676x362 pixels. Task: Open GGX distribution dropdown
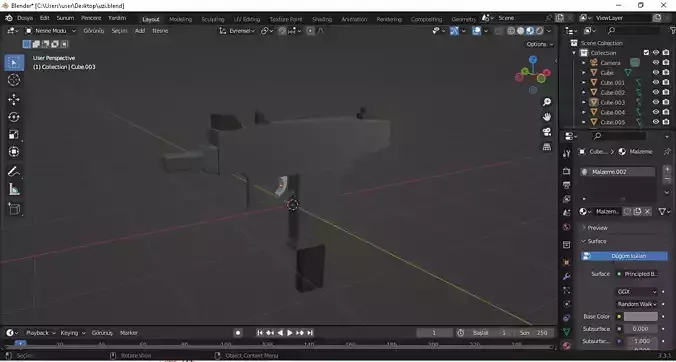637,292
